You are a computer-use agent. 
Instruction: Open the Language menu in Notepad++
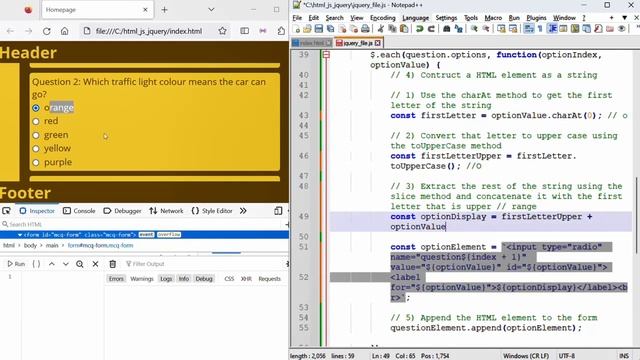click(x=416, y=18)
